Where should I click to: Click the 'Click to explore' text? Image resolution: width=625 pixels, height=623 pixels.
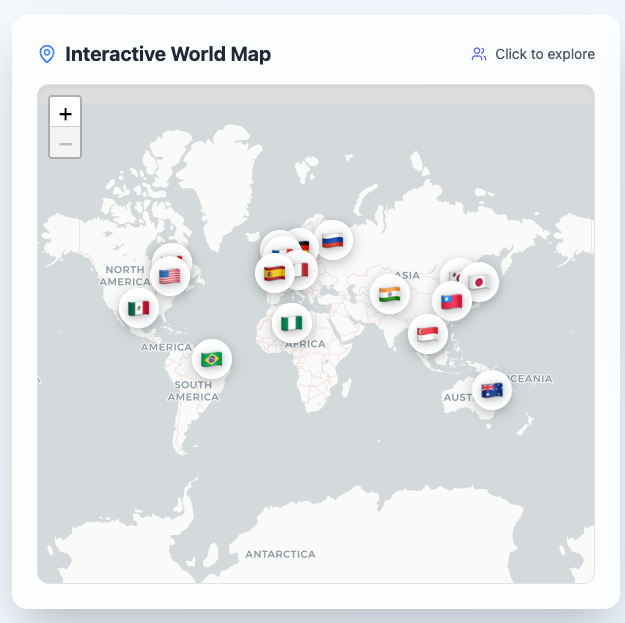click(x=545, y=54)
